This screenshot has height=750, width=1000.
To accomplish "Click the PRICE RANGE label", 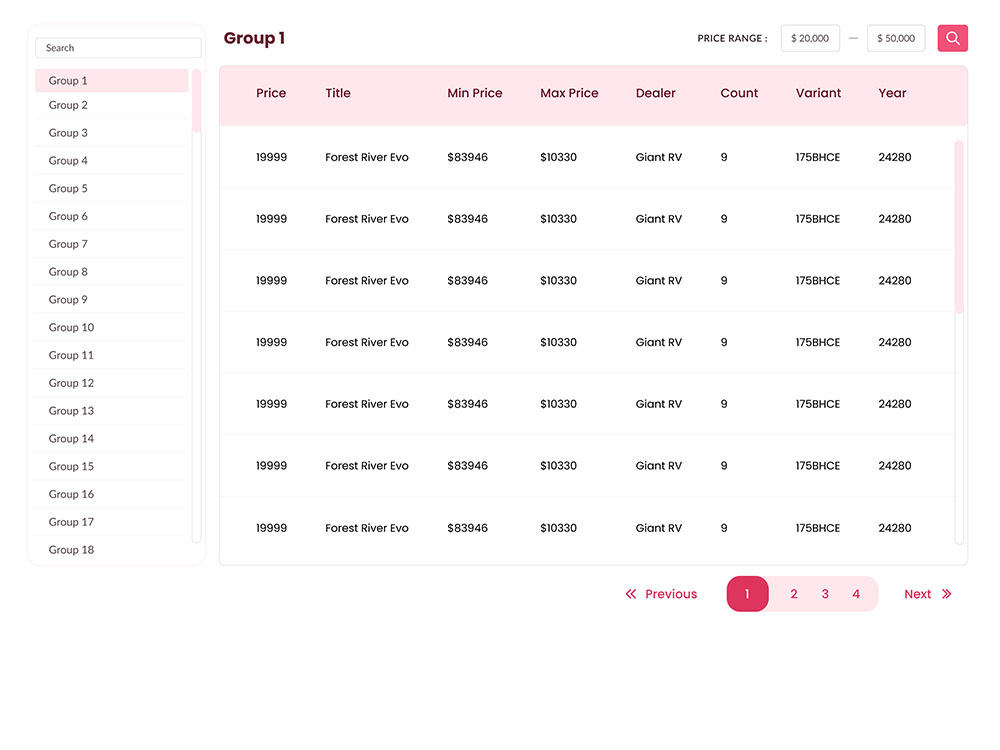I will pyautogui.click(x=732, y=38).
